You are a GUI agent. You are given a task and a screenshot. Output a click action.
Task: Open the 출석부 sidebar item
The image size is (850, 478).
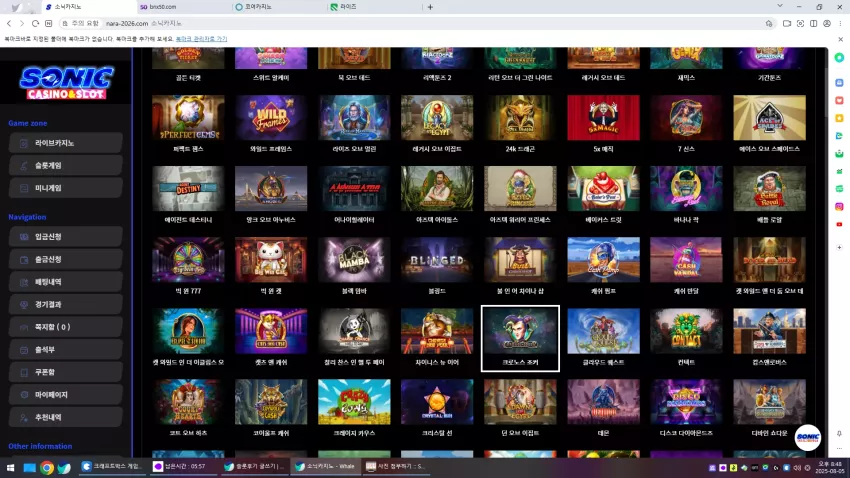(66, 350)
